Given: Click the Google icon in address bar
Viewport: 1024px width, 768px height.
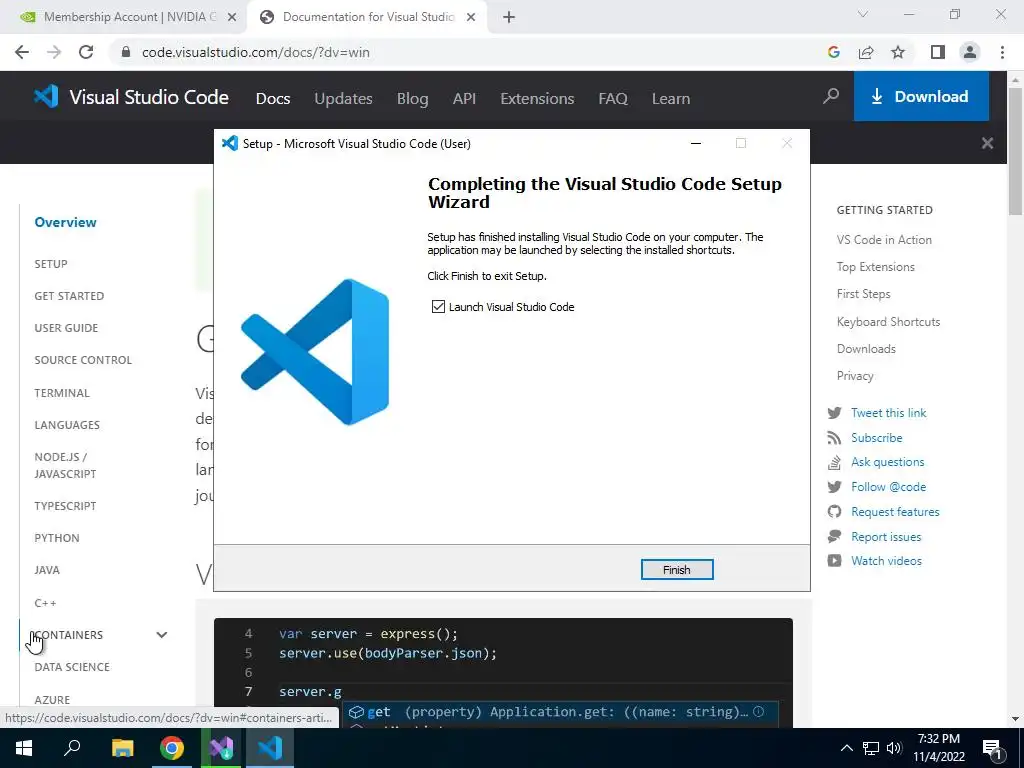Looking at the screenshot, I should 833,52.
